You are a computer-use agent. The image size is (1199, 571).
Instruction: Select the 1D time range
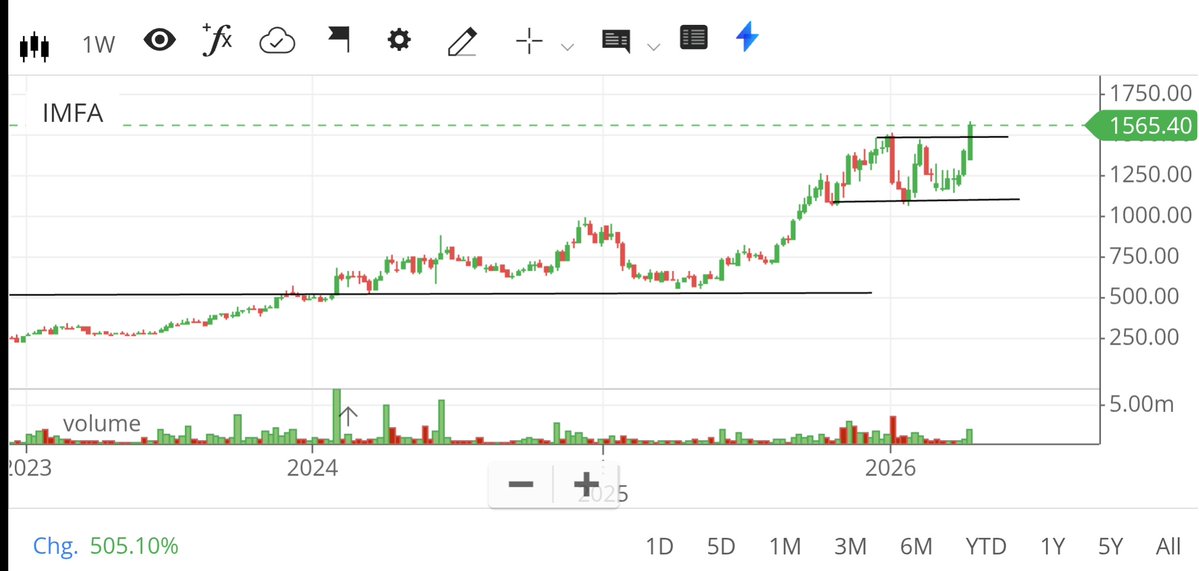click(x=659, y=547)
